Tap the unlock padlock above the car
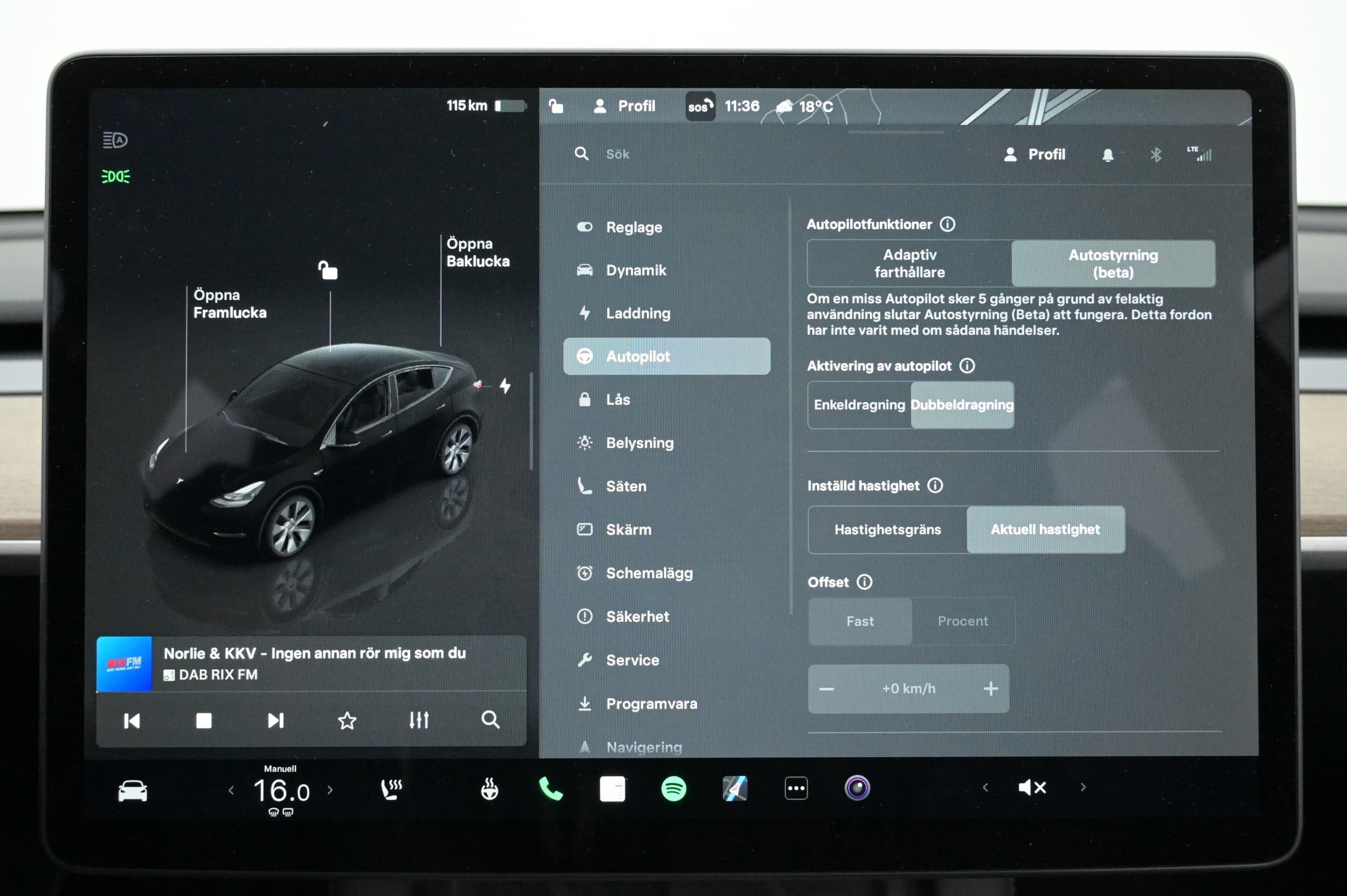Viewport: 1347px width, 896px height. click(328, 270)
